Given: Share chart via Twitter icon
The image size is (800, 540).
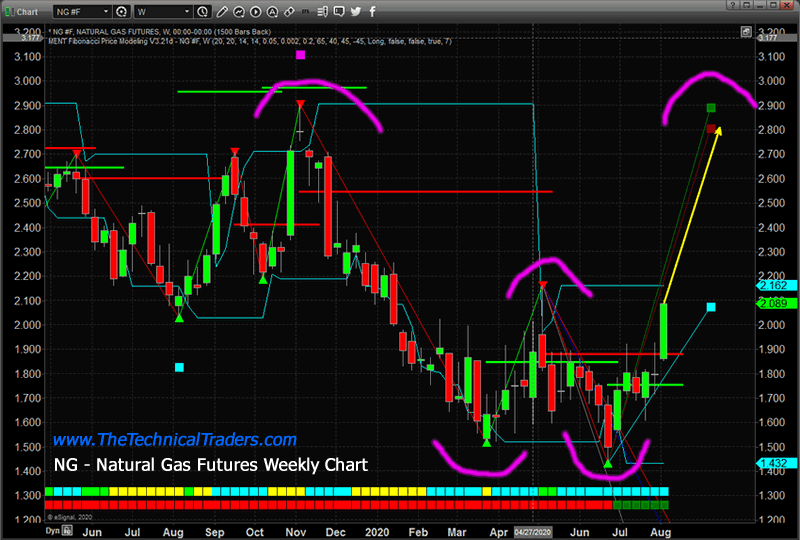Looking at the screenshot, I should coord(357,11).
